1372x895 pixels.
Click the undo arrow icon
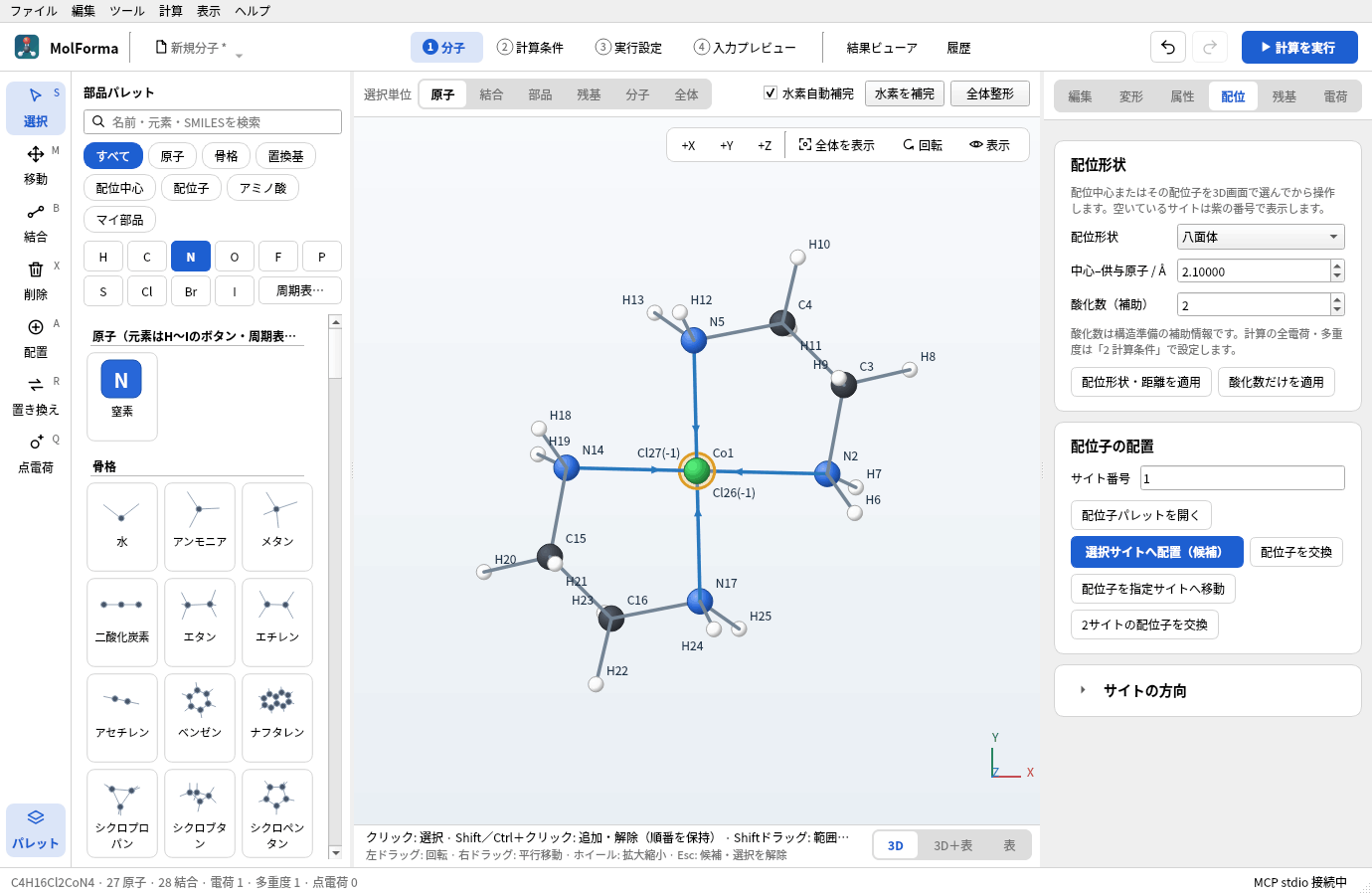pyautogui.click(x=1168, y=47)
